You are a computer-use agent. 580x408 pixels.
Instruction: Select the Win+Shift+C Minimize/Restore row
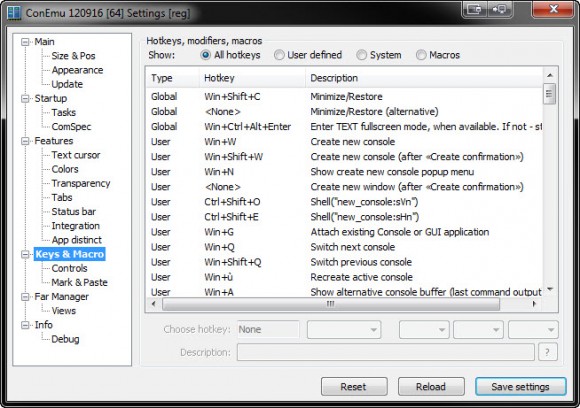point(344,97)
